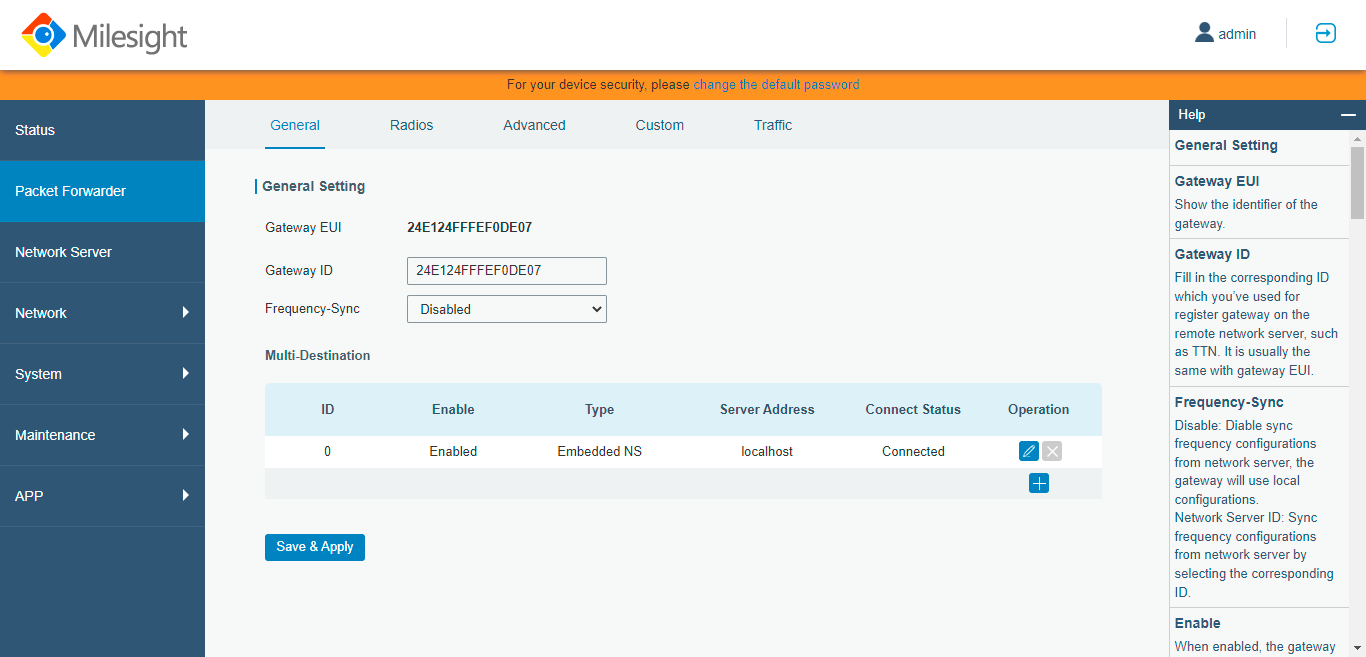Screen dimensions: 1366x657
Task: Click the admin username label
Action: [1237, 34]
